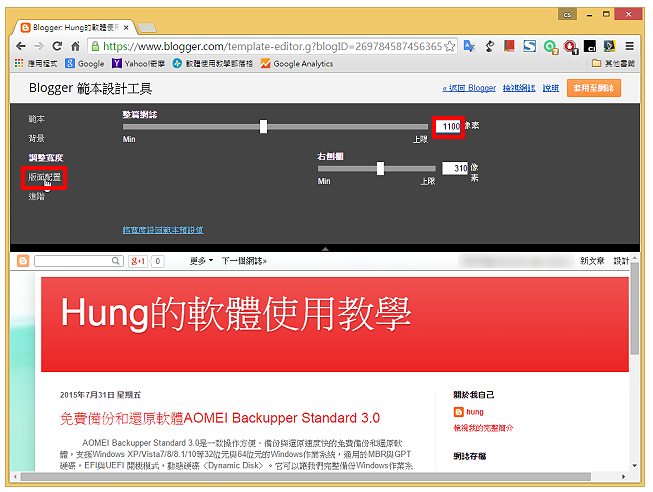
Task: Open a new browser tab
Action: point(147,27)
